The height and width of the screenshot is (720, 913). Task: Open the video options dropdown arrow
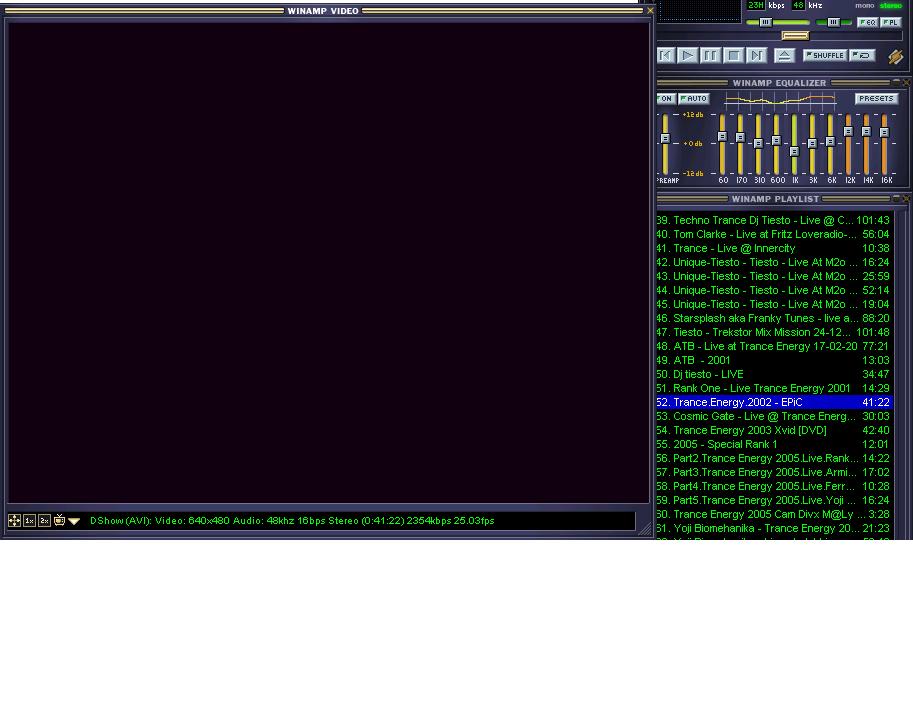(74, 521)
